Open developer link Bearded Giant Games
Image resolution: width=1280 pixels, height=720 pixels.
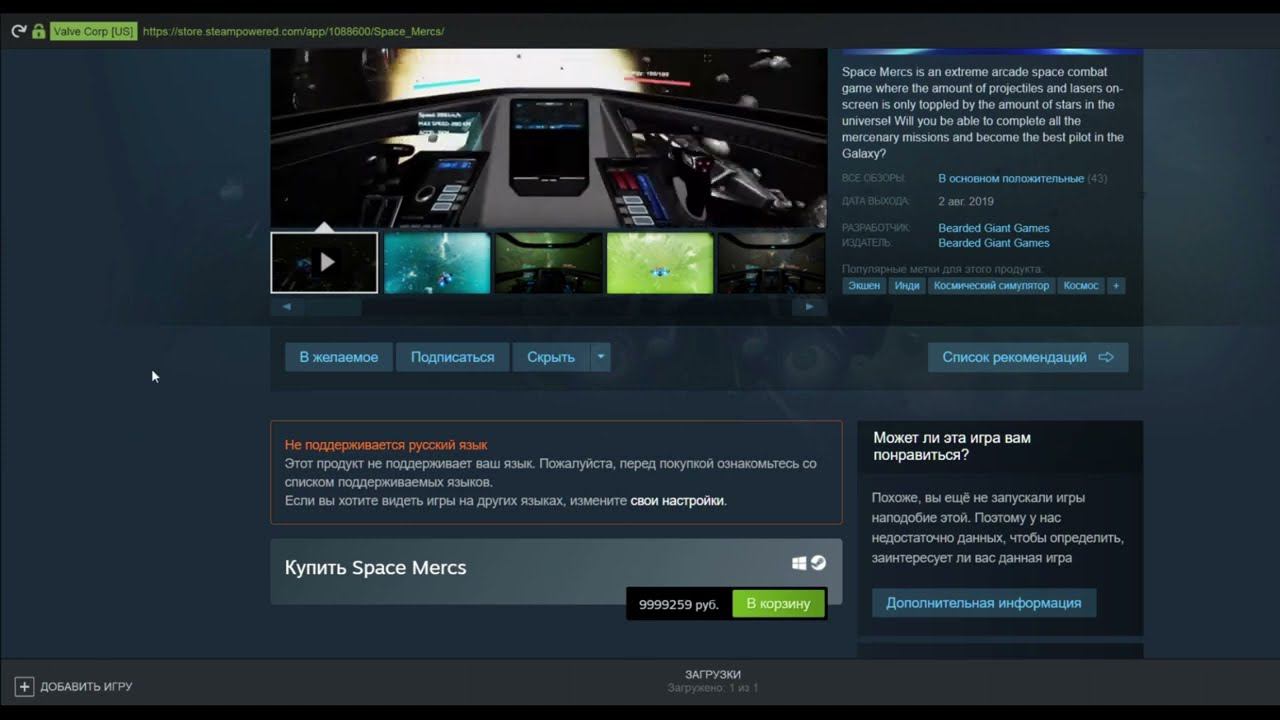(994, 228)
